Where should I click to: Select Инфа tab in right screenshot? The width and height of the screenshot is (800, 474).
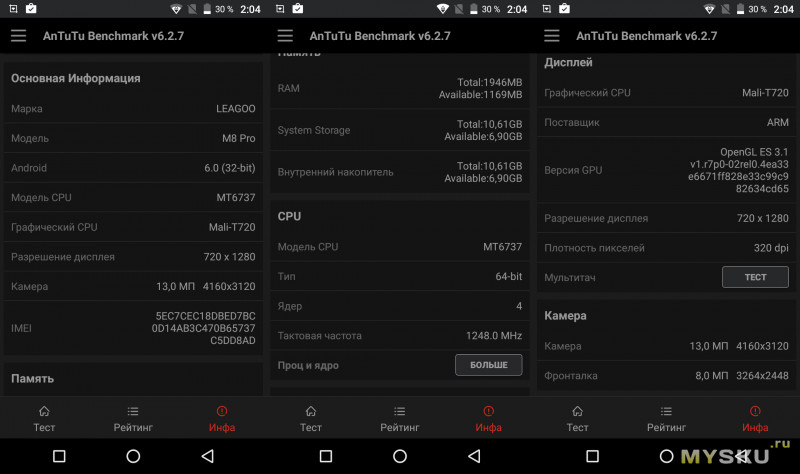coord(755,419)
